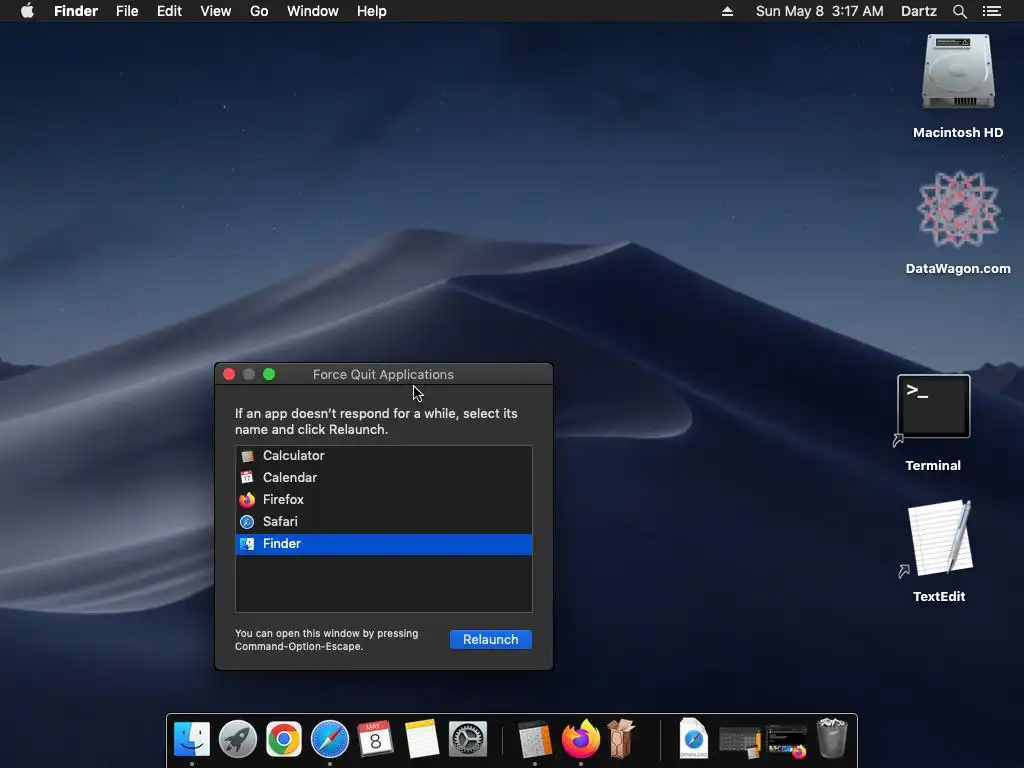Open Spotlight search magnifier

click(x=960, y=11)
